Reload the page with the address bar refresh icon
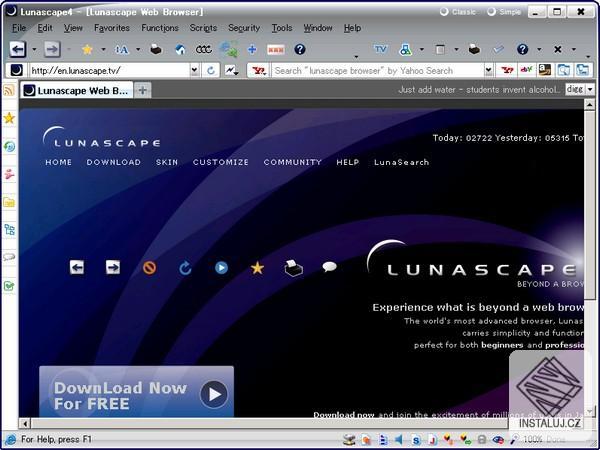Screen dimensions: 600x450 point(210,70)
